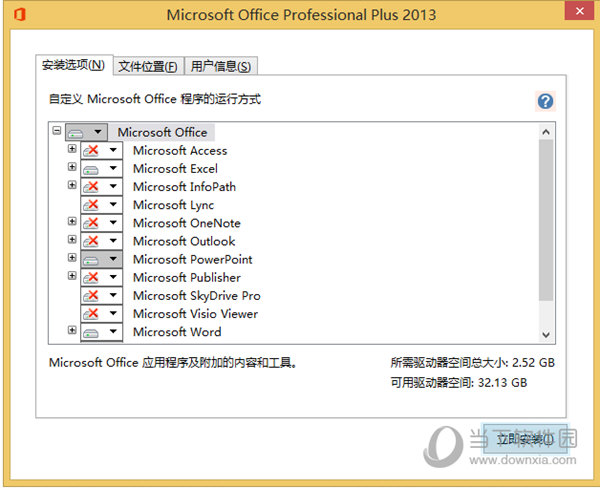600x488 pixels.
Task: Click the 可用驱动器空间: 32.13 GB text
Action: tap(459, 382)
